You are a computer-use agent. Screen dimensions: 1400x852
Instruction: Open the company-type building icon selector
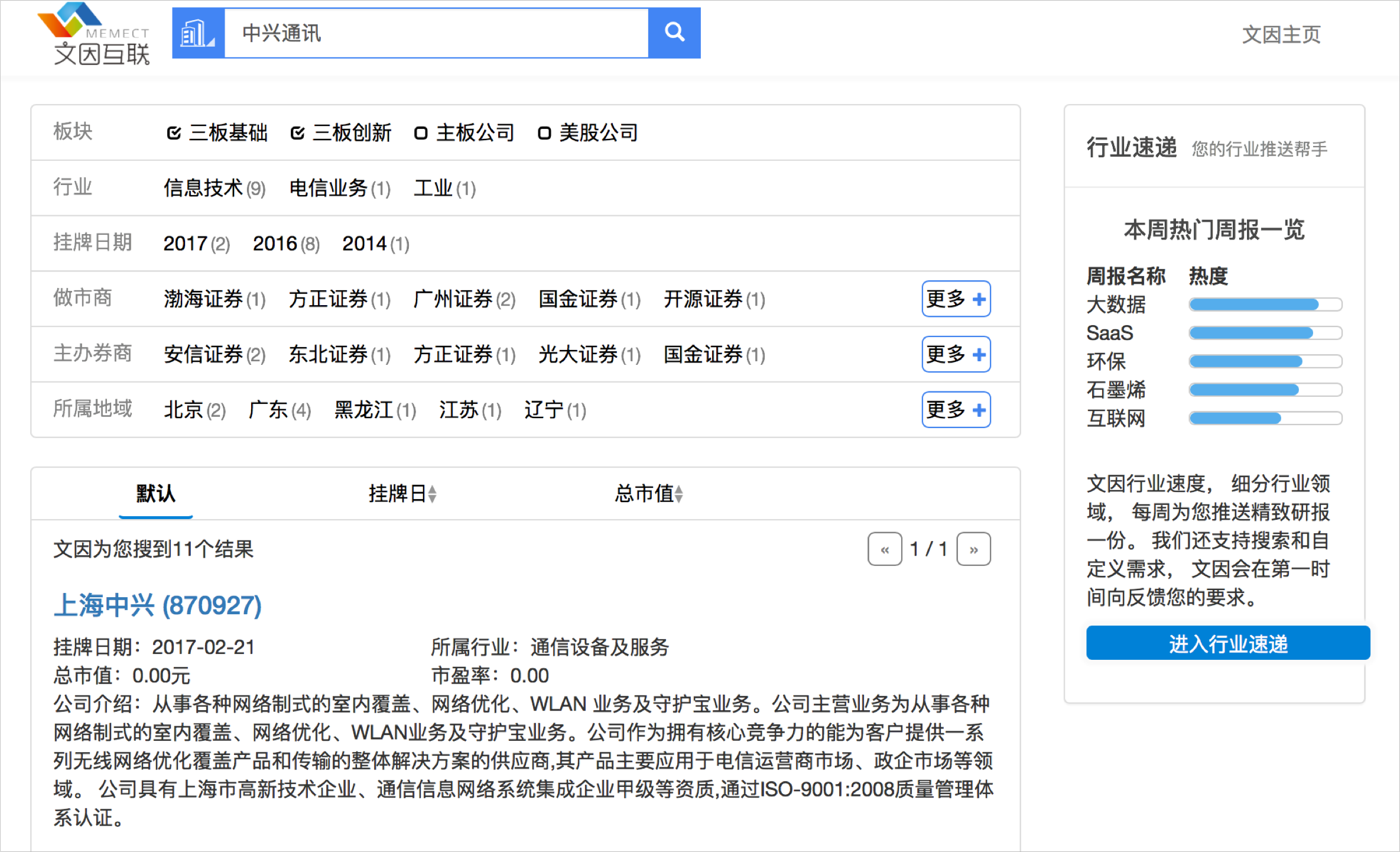(x=198, y=33)
